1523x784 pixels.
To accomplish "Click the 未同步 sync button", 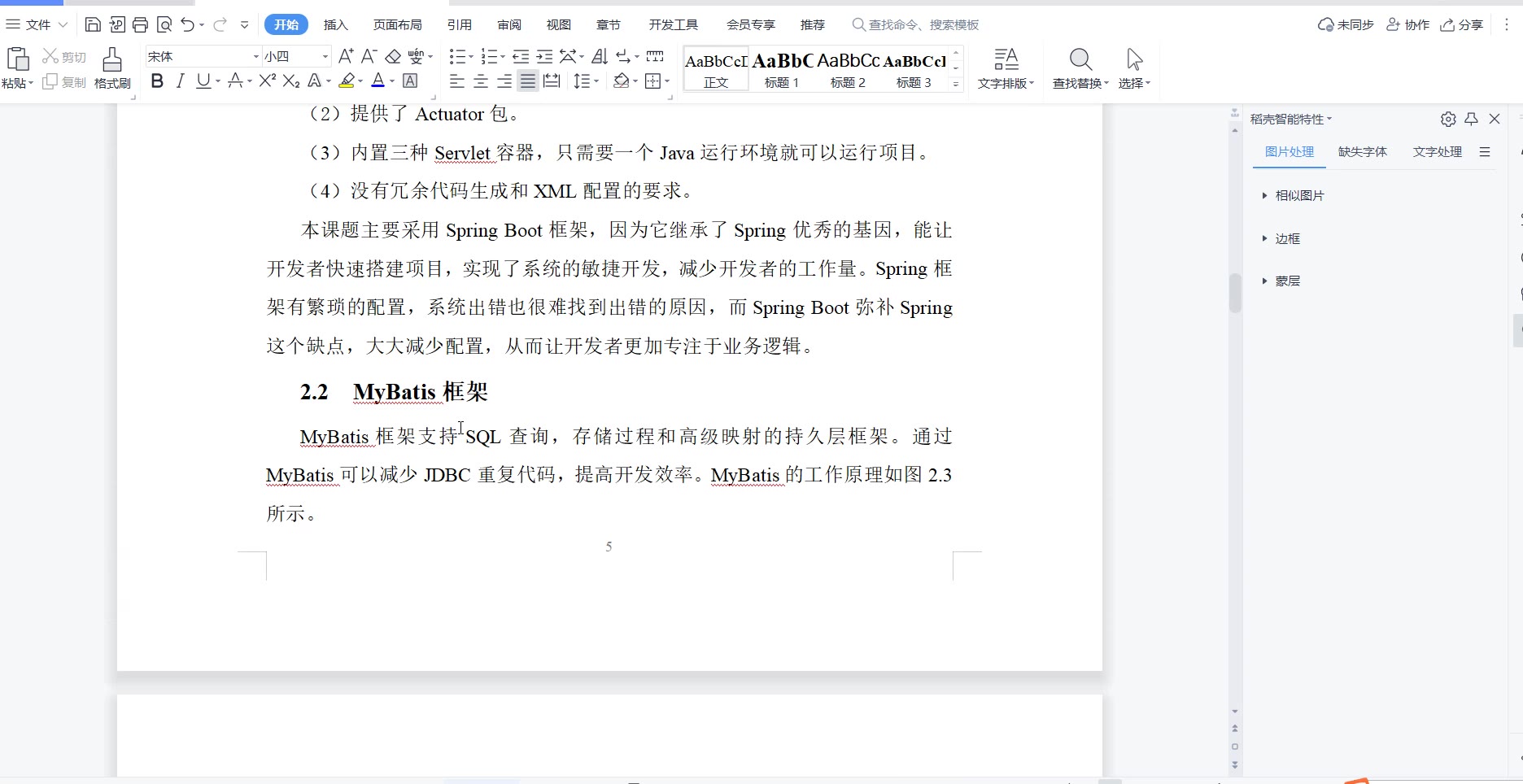I will click(x=1346, y=24).
